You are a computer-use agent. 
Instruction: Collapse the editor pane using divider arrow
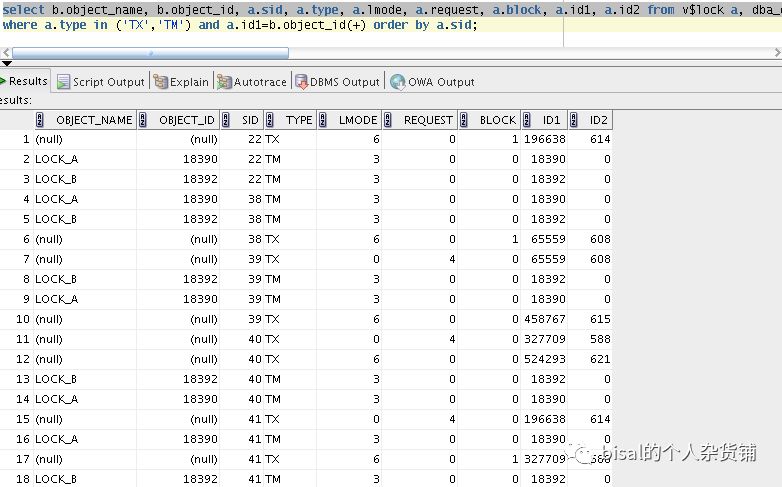point(7,63)
